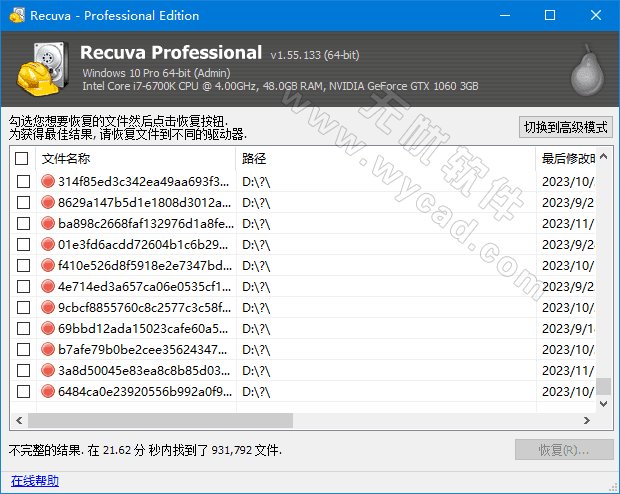
Task: Minimize the Recuva window
Action: point(505,15)
